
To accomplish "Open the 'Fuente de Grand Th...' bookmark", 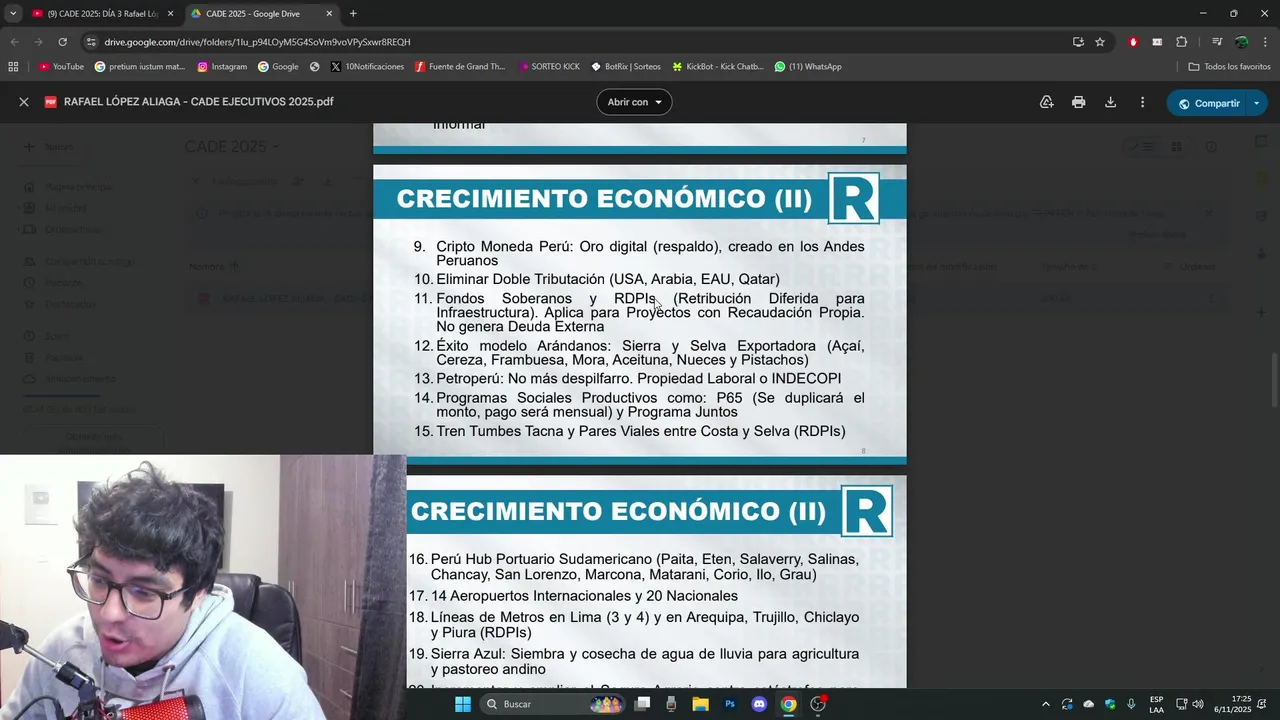I will point(460,67).
